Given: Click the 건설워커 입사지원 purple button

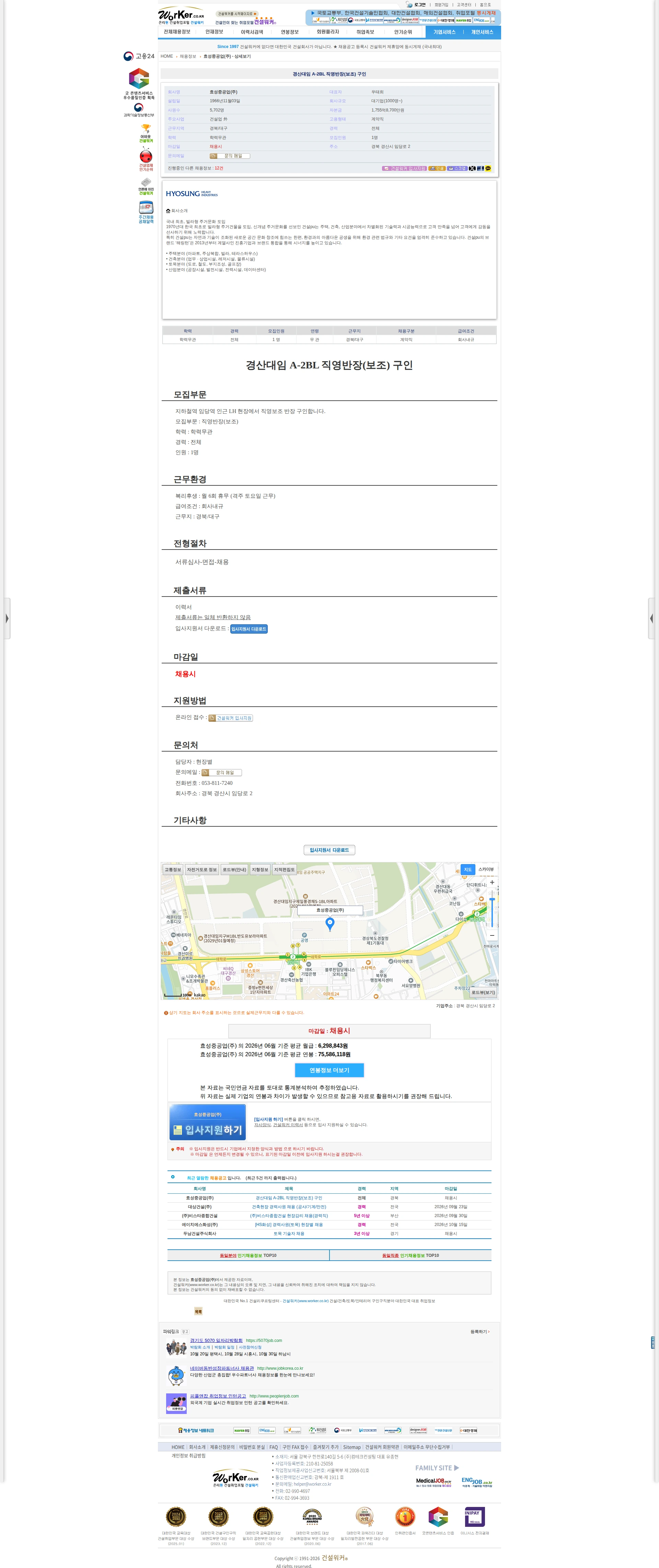Looking at the screenshot, I should point(404,168).
